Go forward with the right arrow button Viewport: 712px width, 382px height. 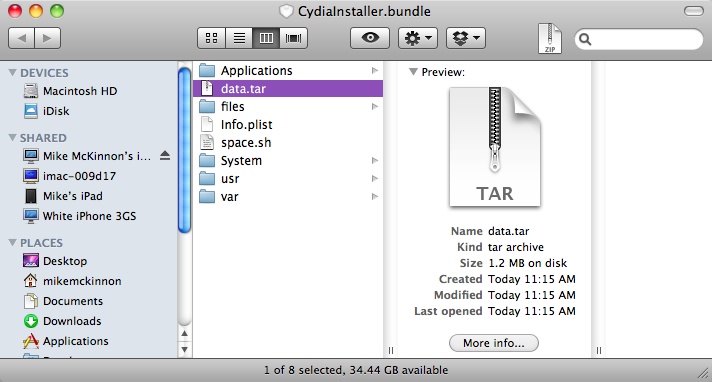(47, 38)
